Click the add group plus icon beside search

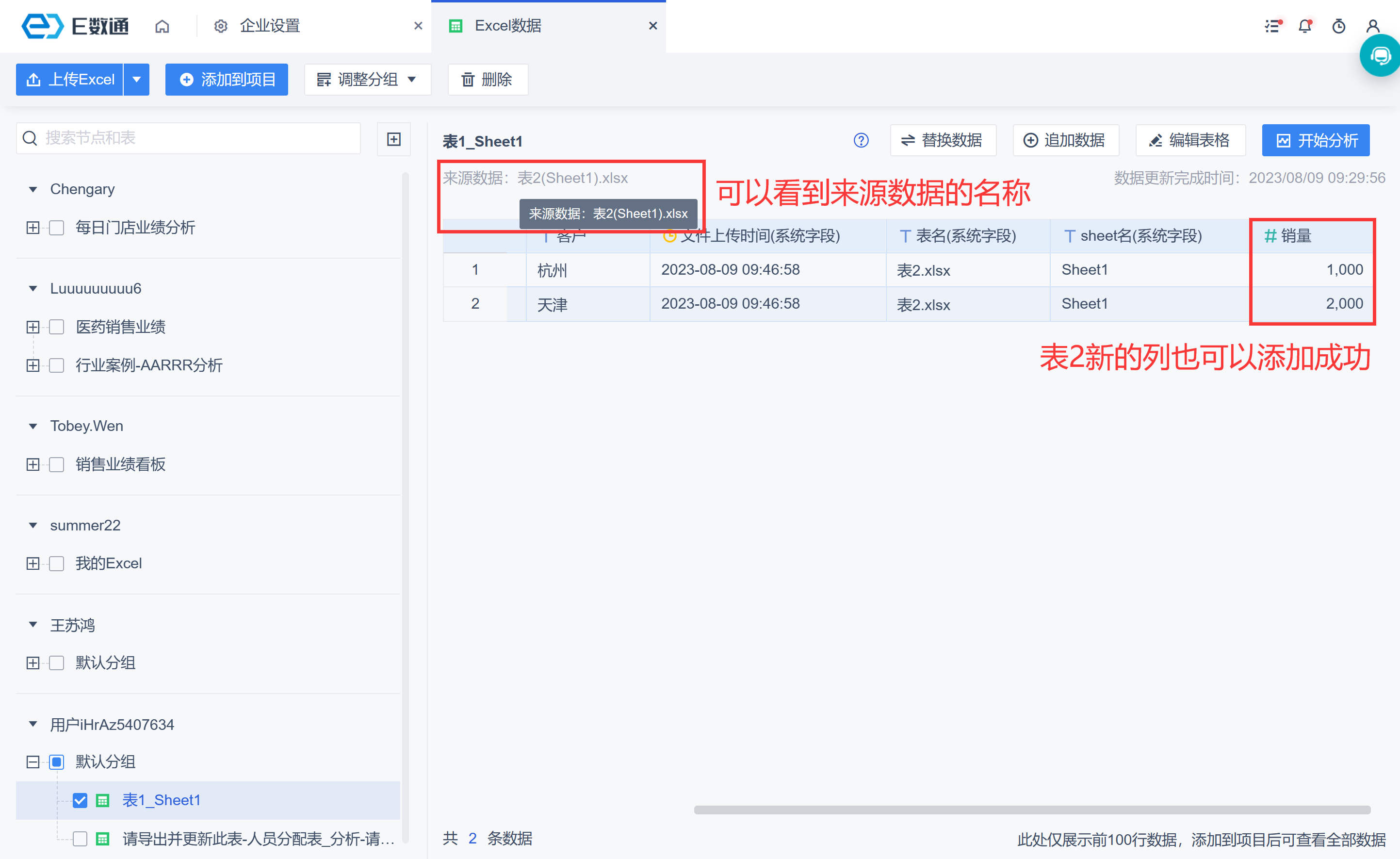[394, 139]
